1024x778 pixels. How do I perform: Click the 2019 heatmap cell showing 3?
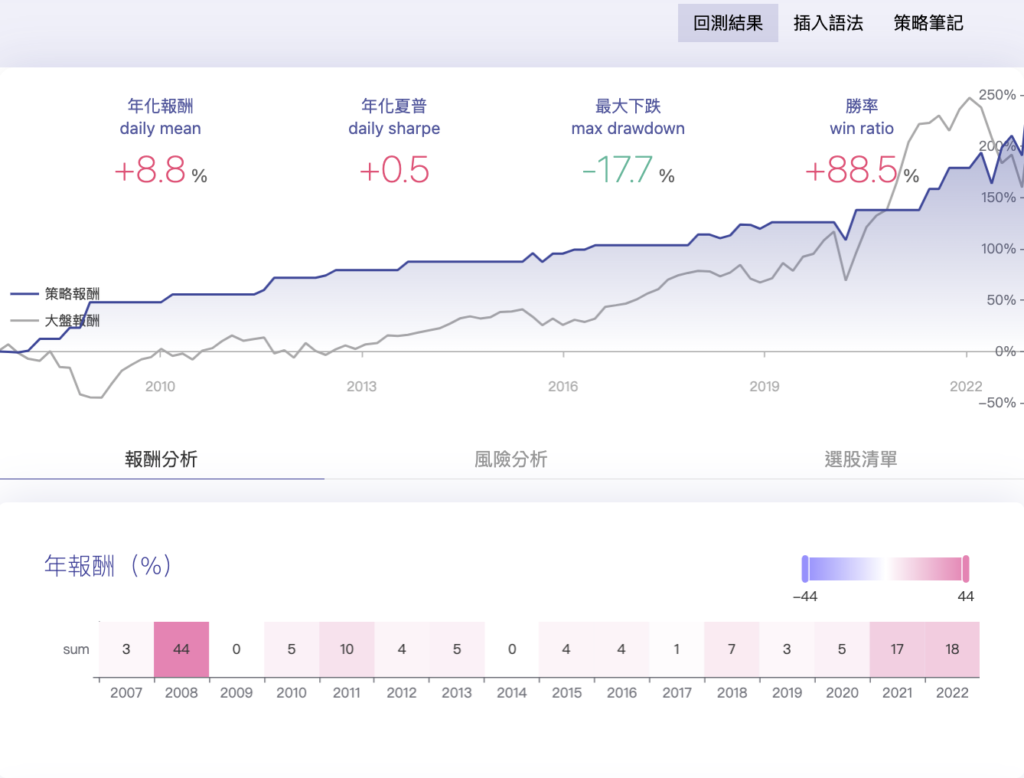click(x=787, y=649)
